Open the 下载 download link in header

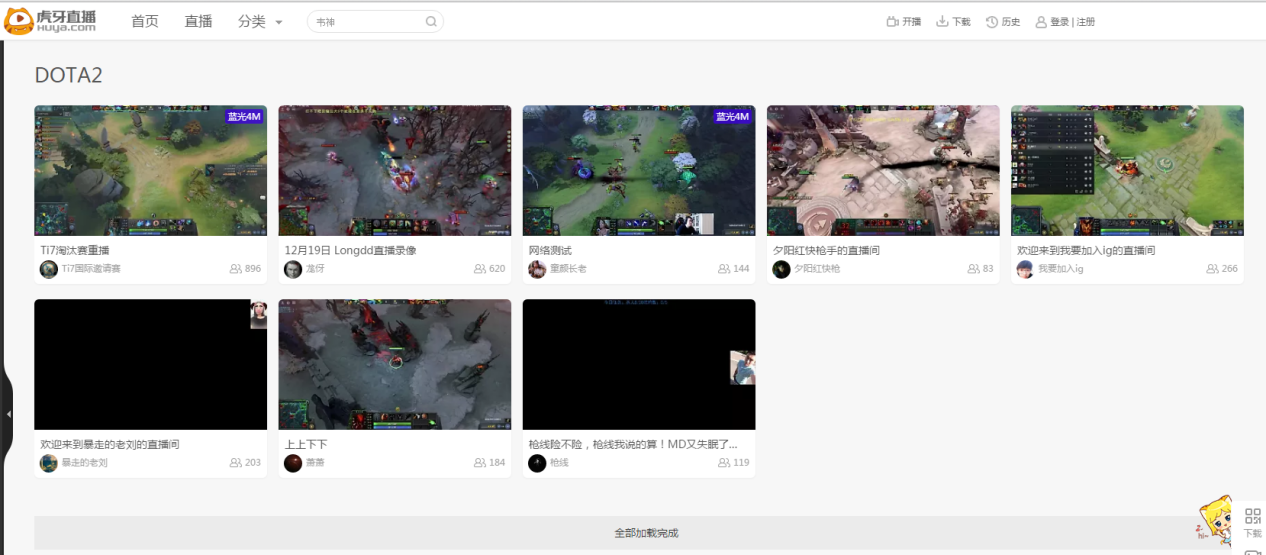953,21
